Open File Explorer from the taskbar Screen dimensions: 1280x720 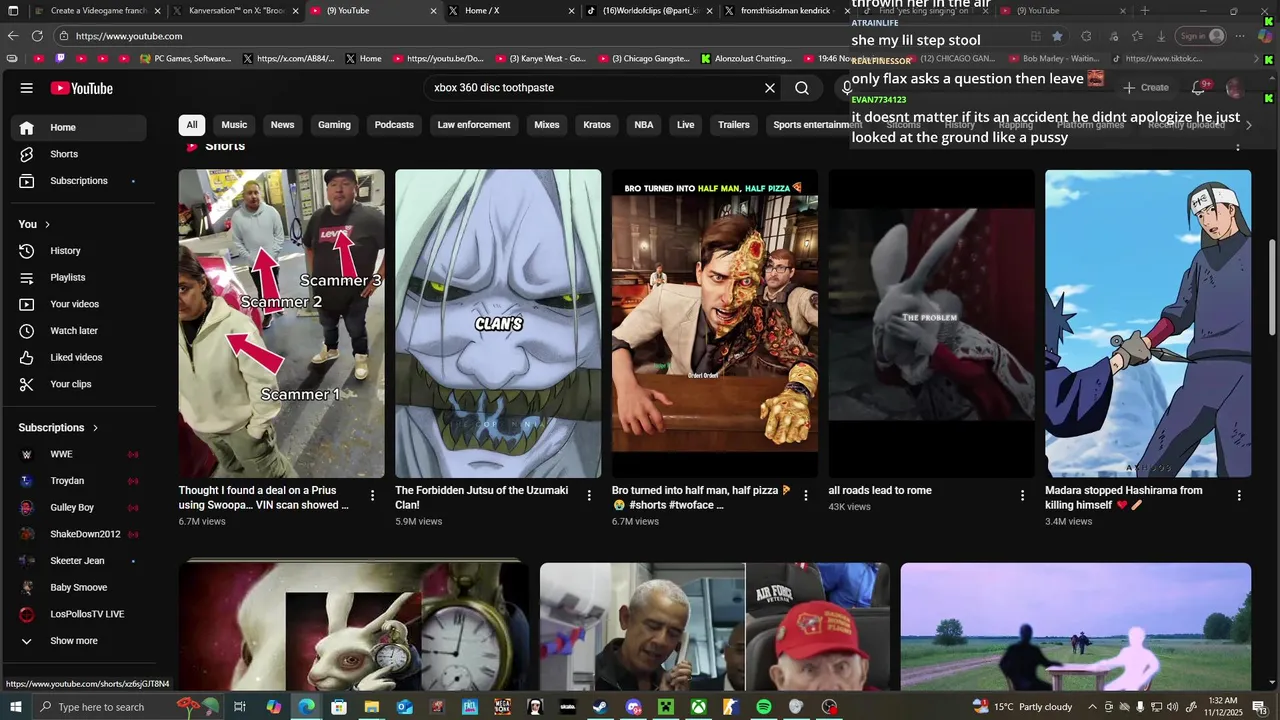[x=371, y=707]
